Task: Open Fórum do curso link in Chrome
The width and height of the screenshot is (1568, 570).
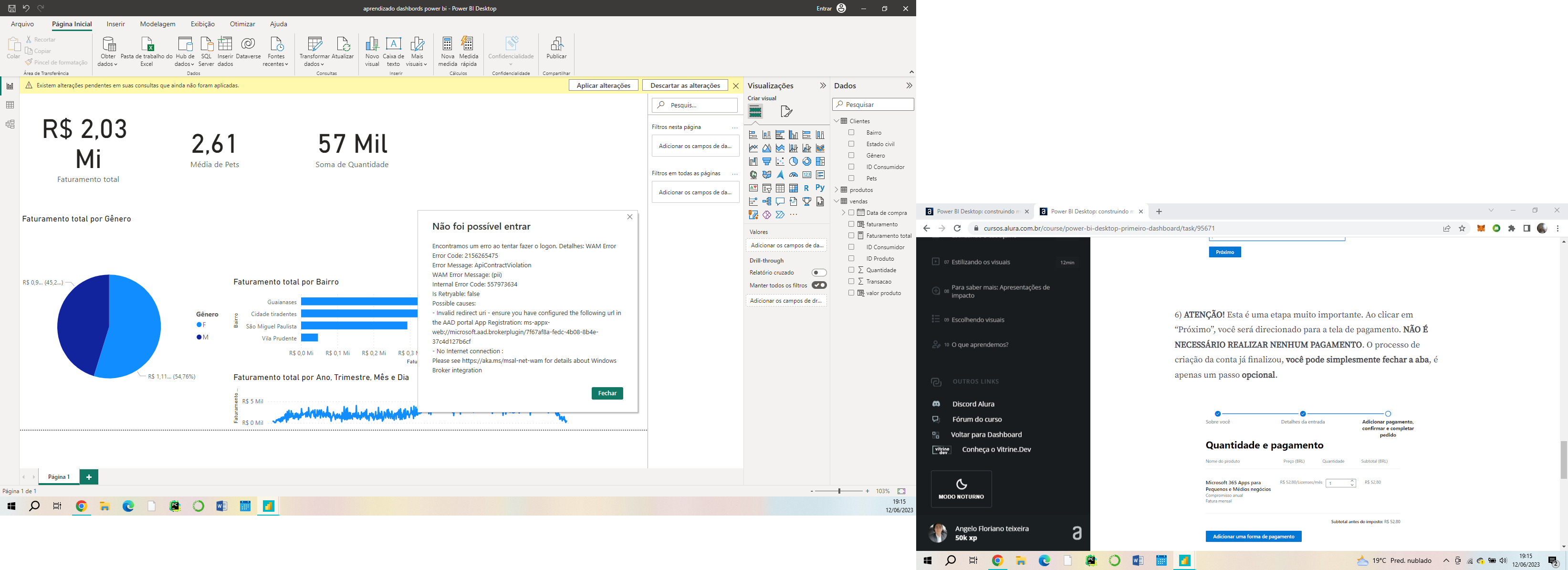Action: pos(977,420)
